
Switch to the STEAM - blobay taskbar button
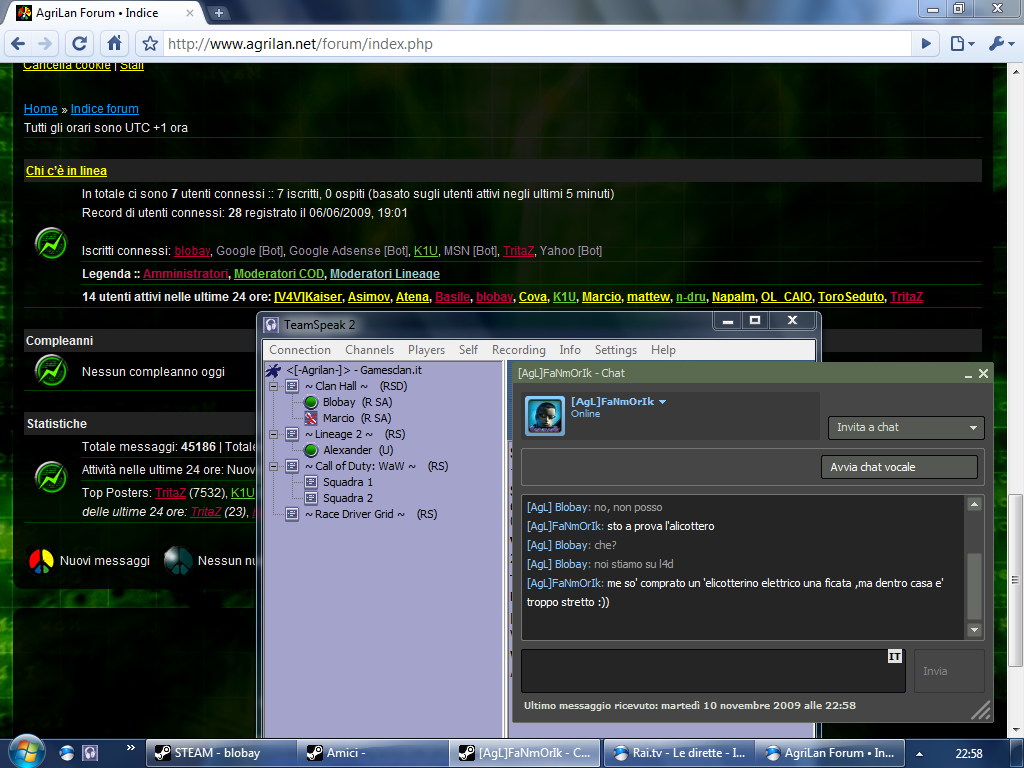(220, 753)
